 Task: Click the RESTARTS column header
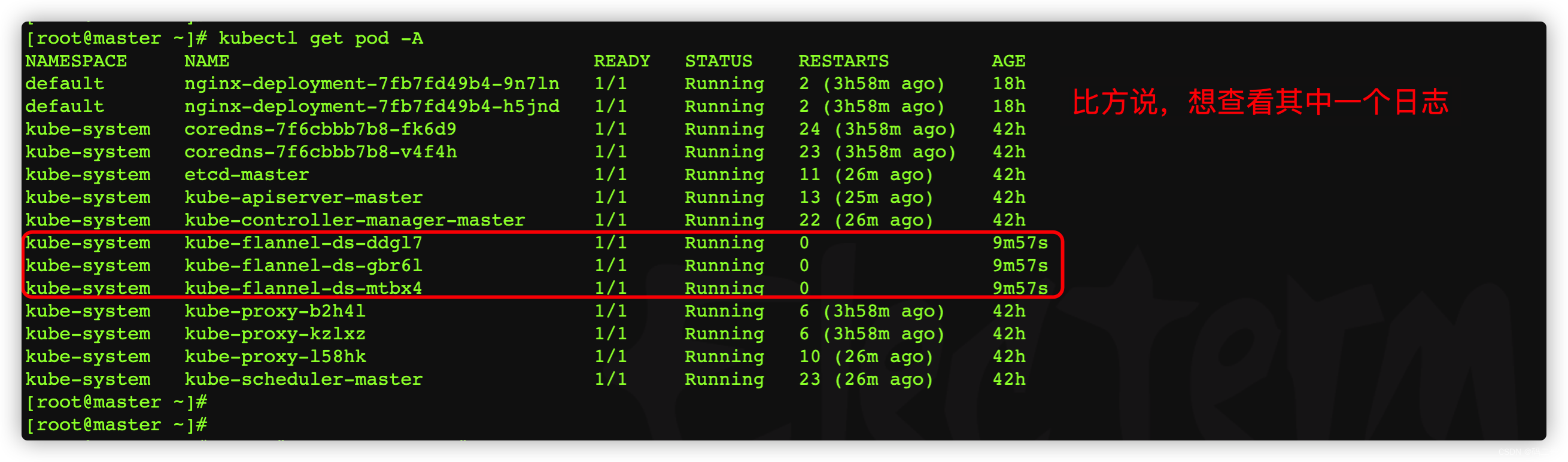[843, 61]
